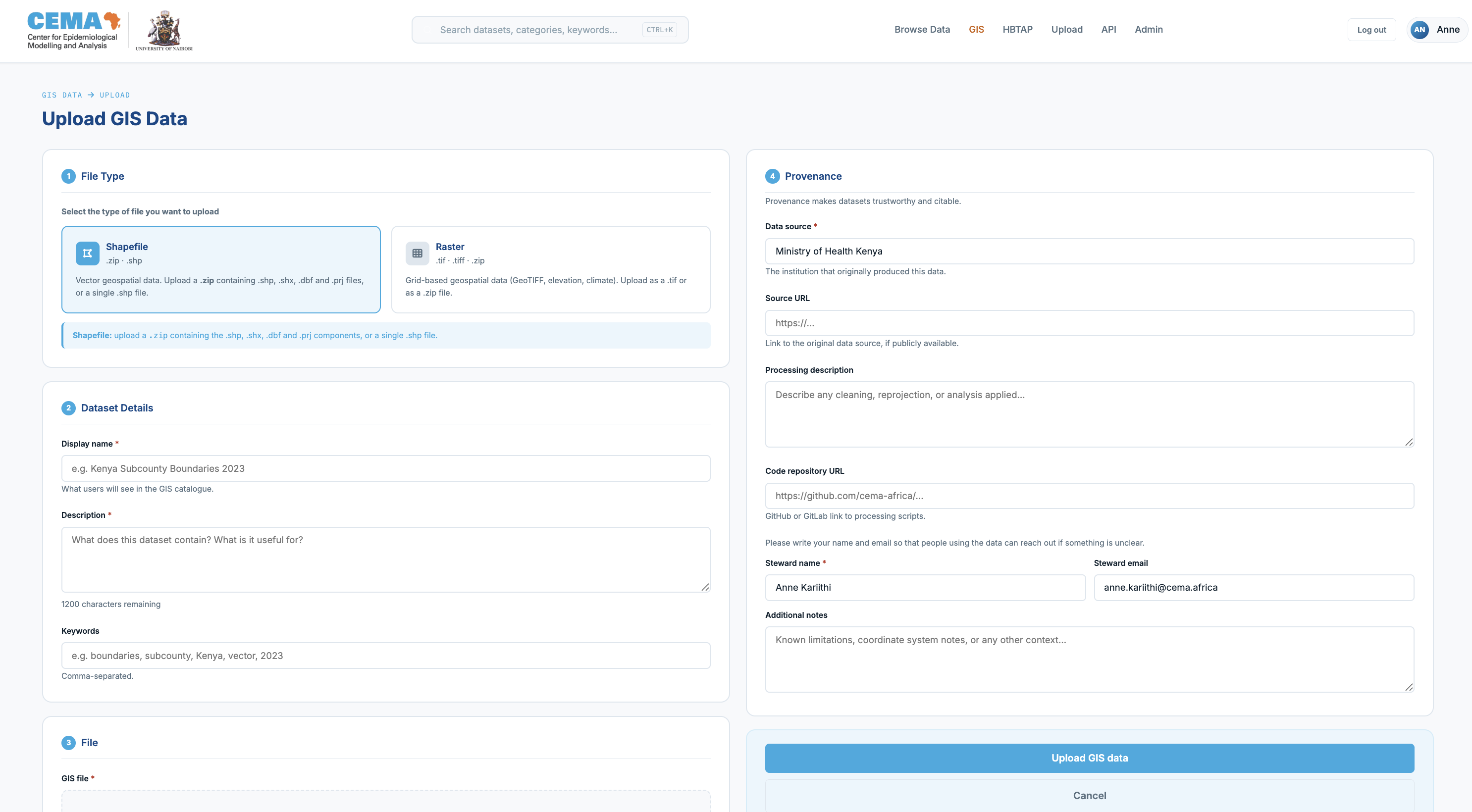
Task: Click the breadcrumb arrow icon
Action: (x=91, y=95)
